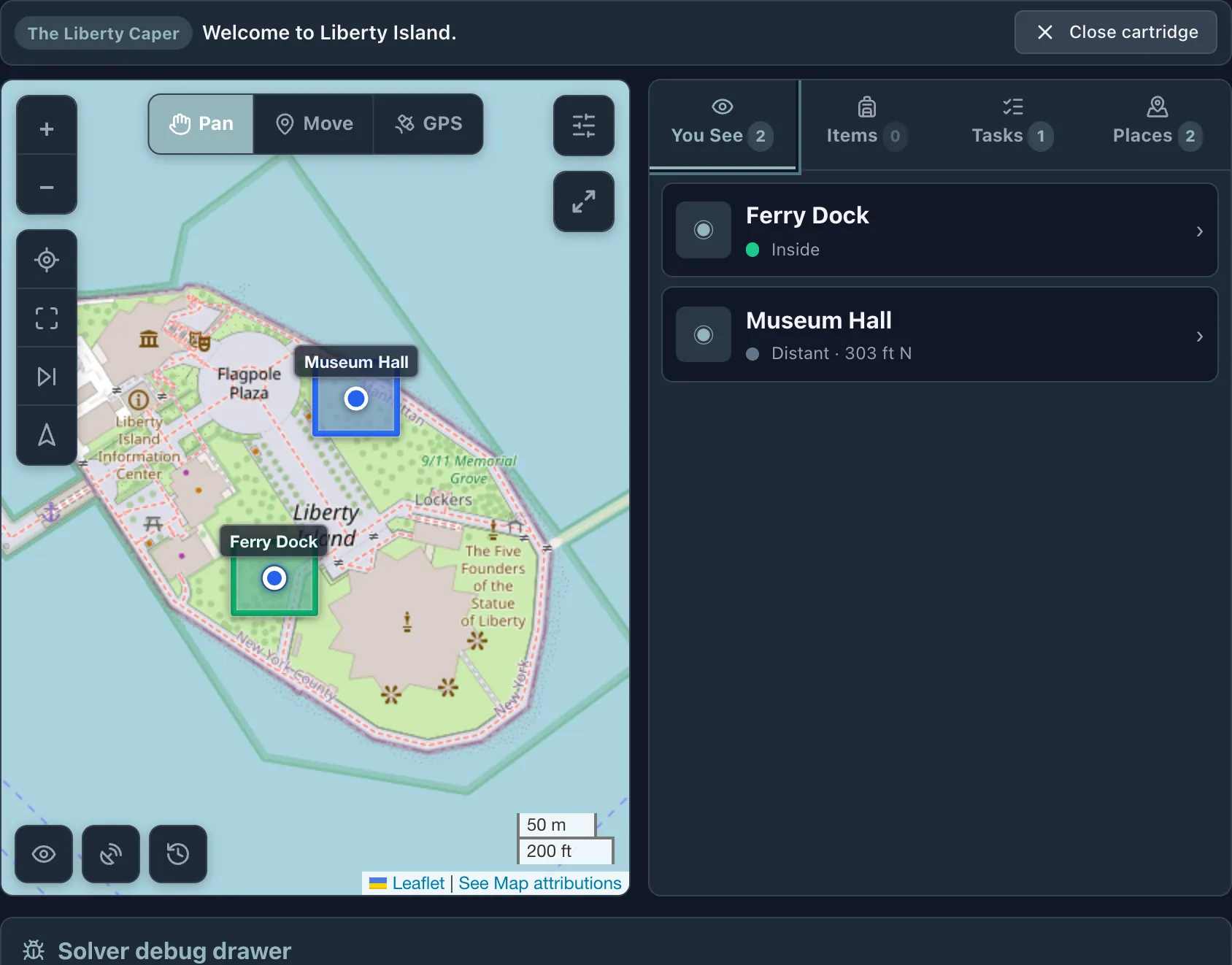Click the Flagpole Plaza map label

(x=249, y=383)
